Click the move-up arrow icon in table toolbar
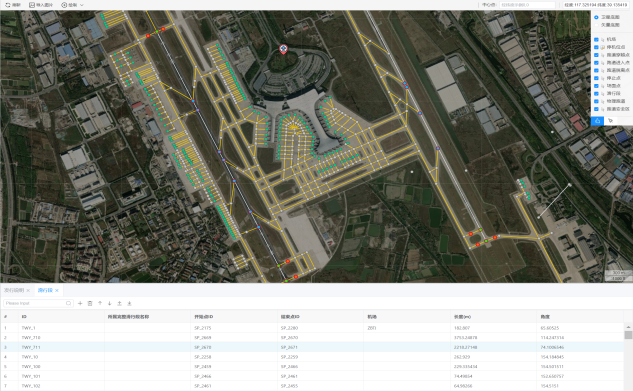 click(x=100, y=303)
